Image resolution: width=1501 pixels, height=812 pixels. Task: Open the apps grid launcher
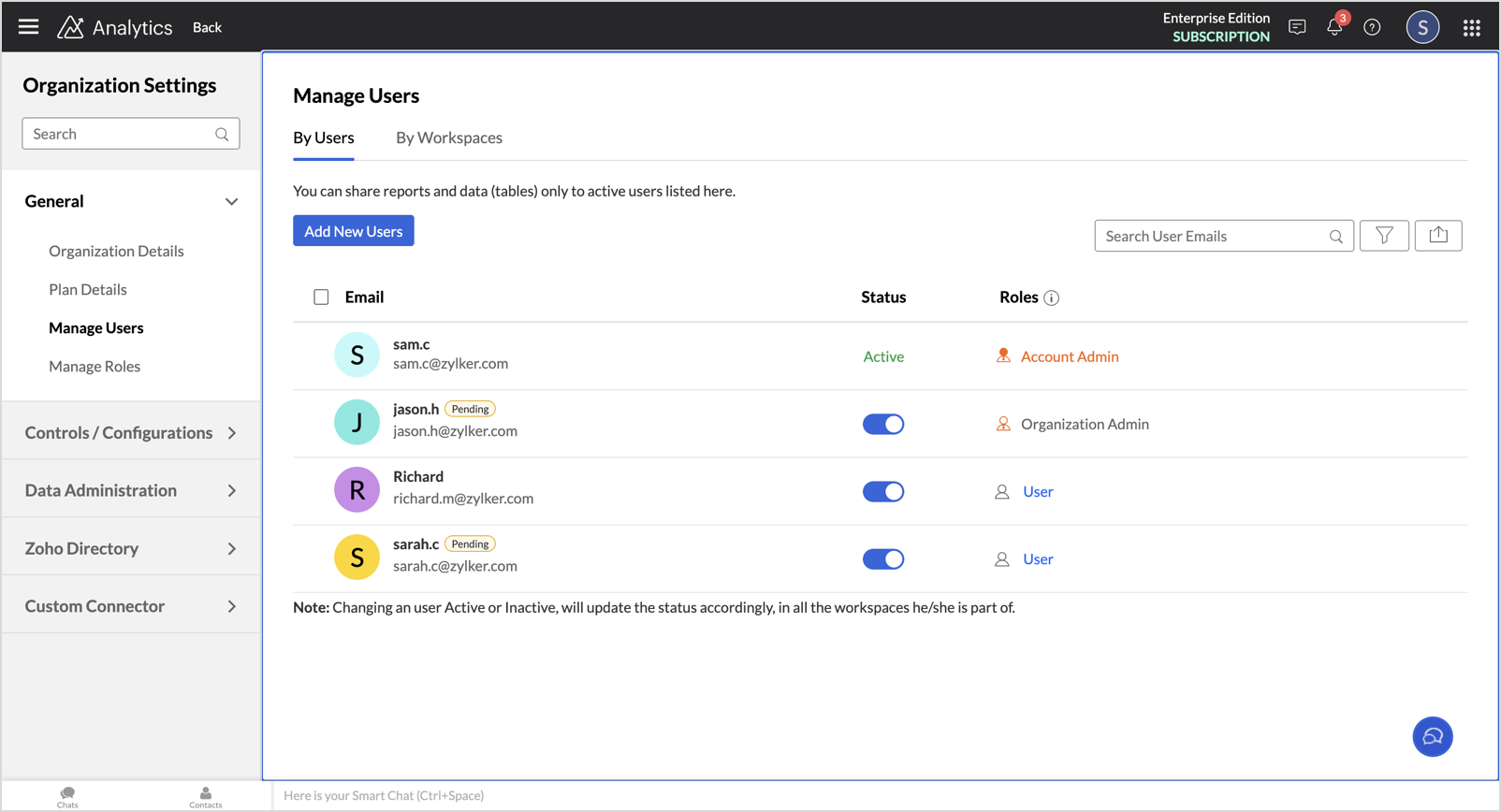click(x=1471, y=28)
